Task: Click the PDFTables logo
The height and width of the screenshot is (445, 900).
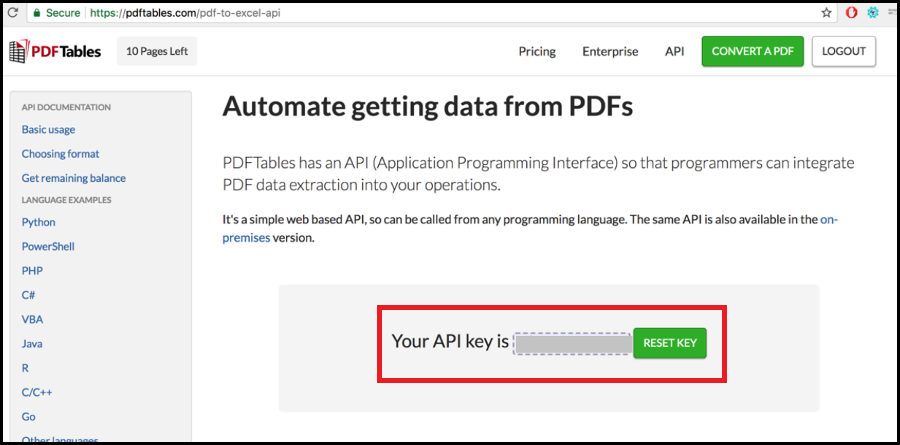Action: point(56,51)
